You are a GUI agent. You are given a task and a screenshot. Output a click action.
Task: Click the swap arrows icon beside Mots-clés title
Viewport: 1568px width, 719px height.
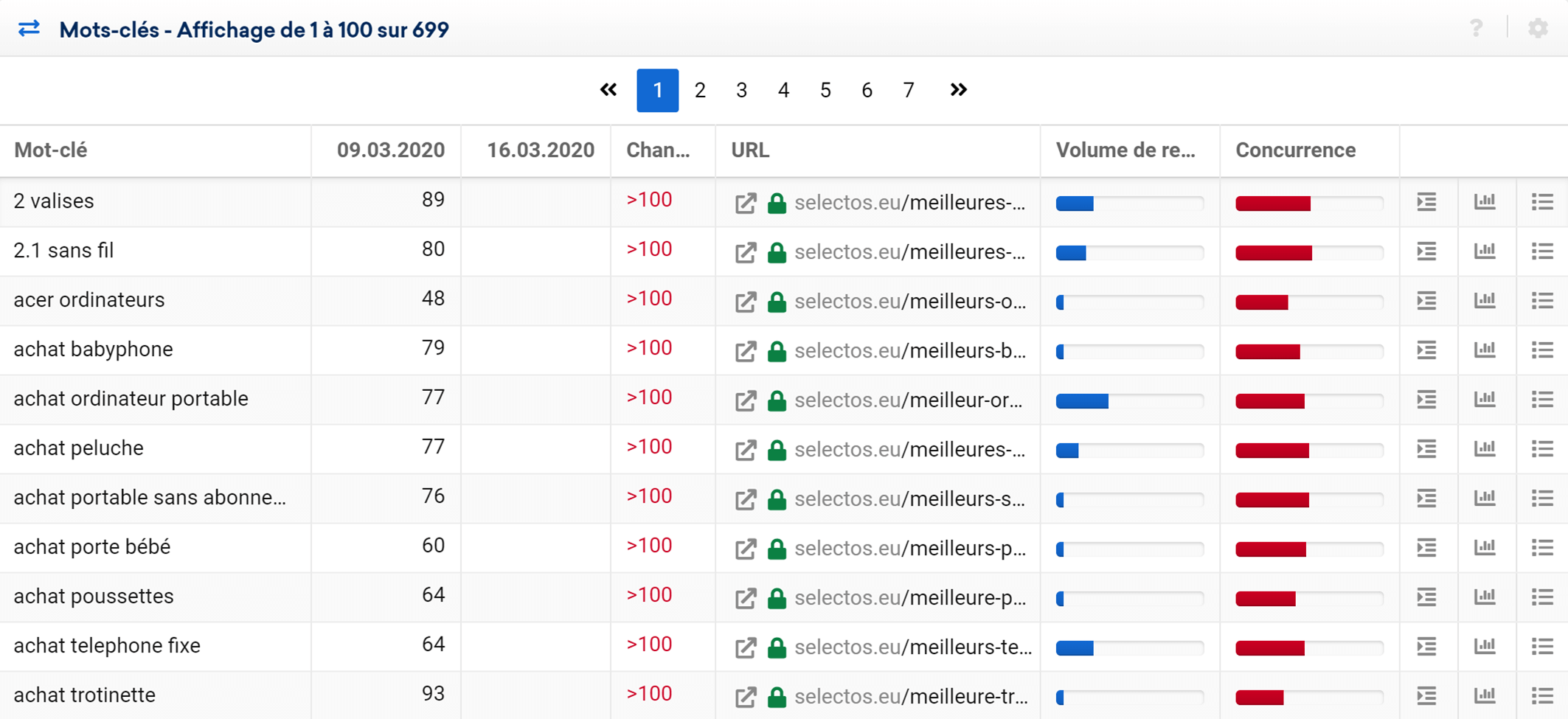(x=29, y=29)
